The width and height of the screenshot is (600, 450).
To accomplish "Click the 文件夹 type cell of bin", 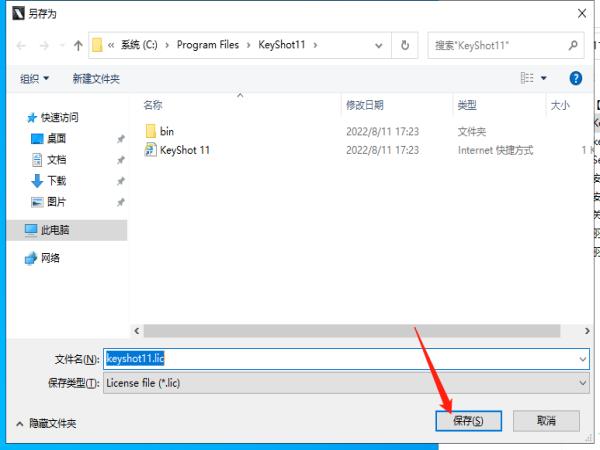I will click(x=472, y=132).
